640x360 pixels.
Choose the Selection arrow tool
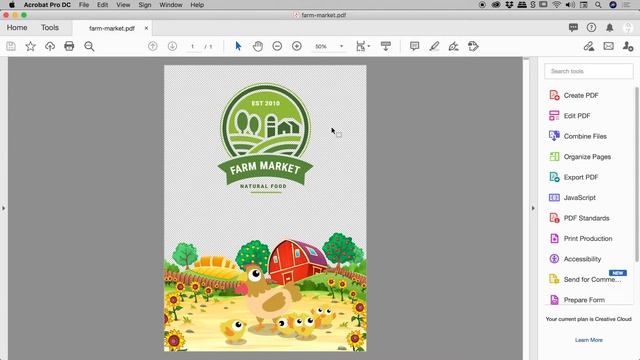238,46
